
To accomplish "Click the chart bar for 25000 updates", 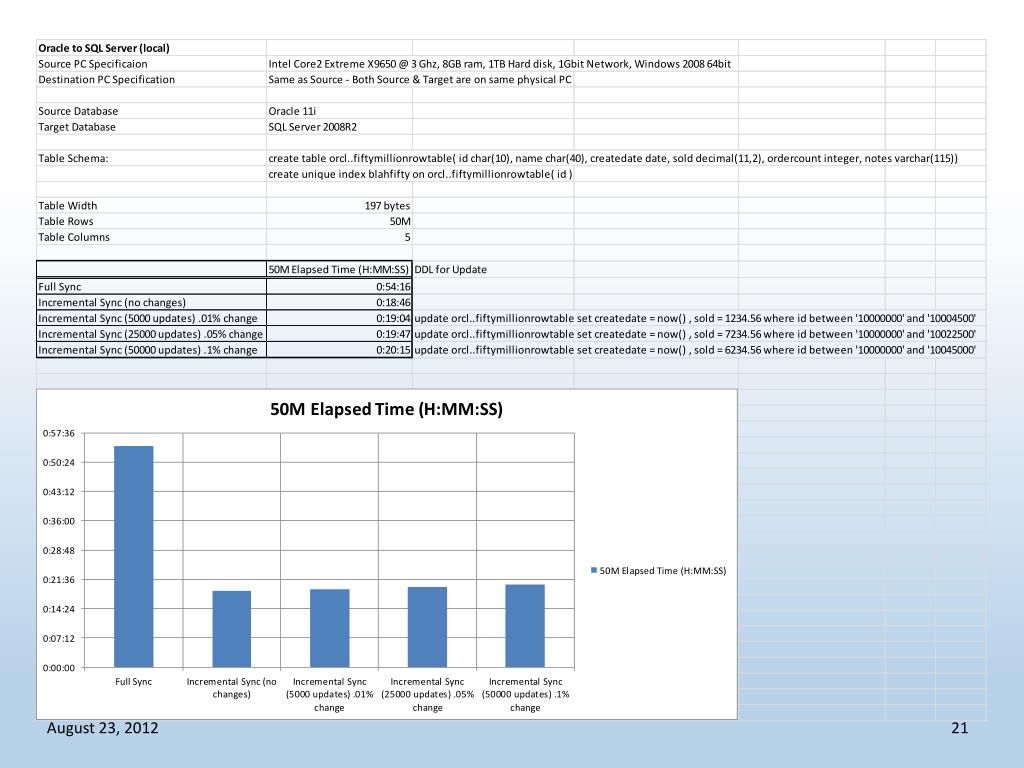I will click(x=428, y=627).
